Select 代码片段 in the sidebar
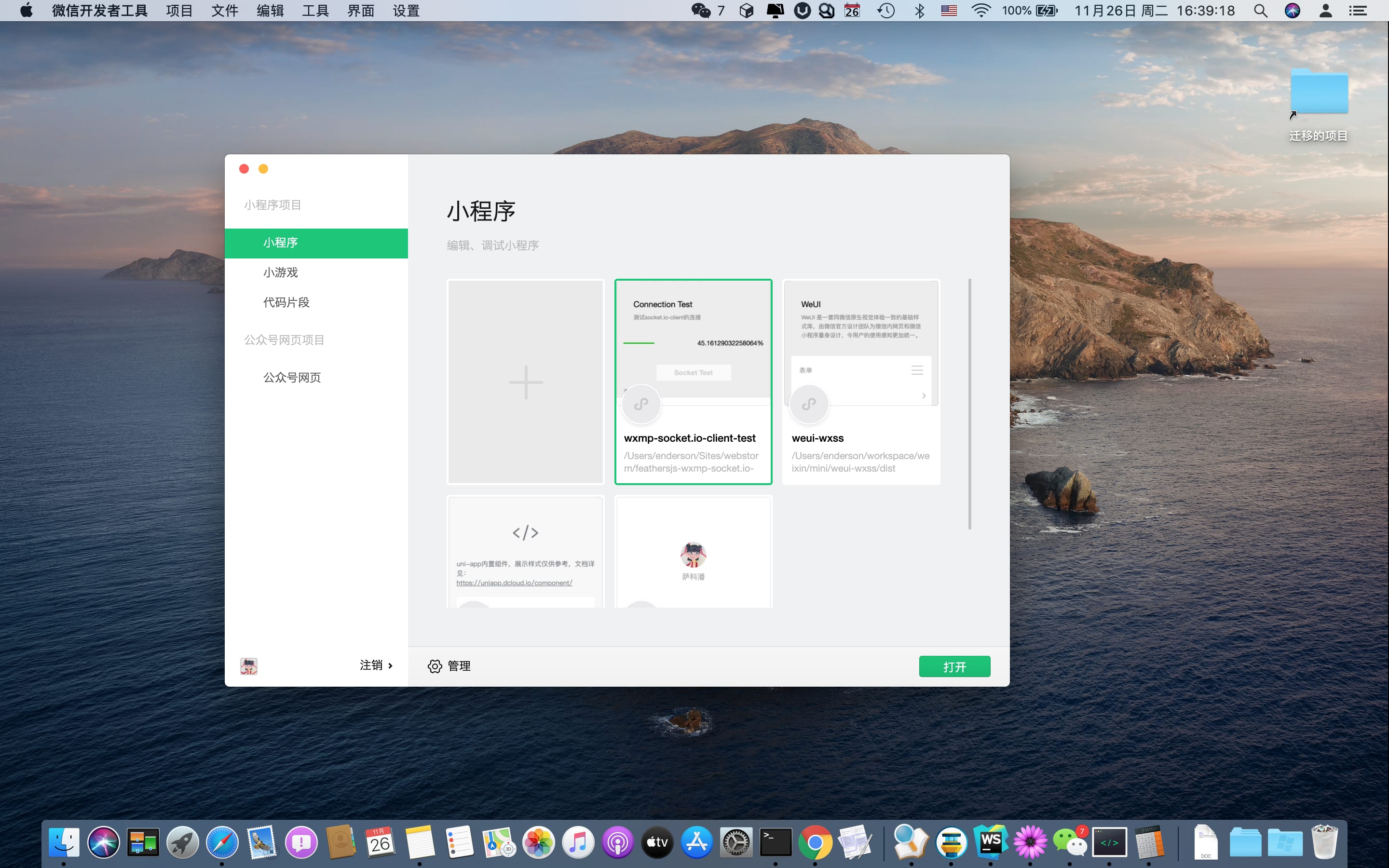Viewport: 1389px width, 868px height. pyautogui.click(x=316, y=302)
